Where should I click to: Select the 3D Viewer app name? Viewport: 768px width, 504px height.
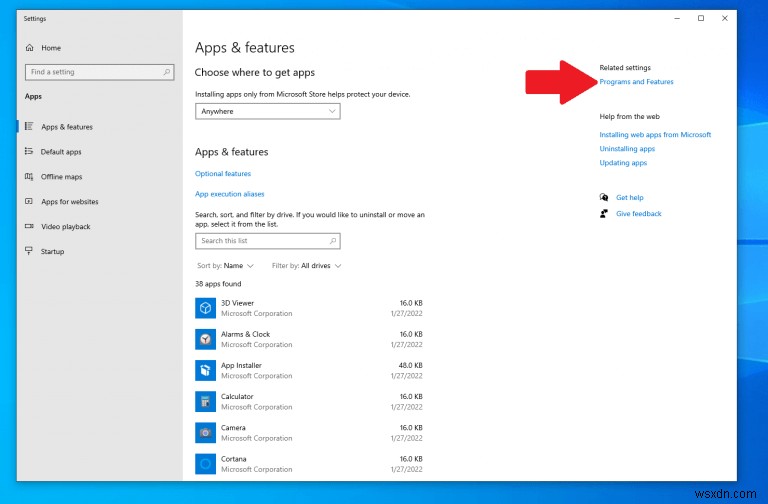237,303
